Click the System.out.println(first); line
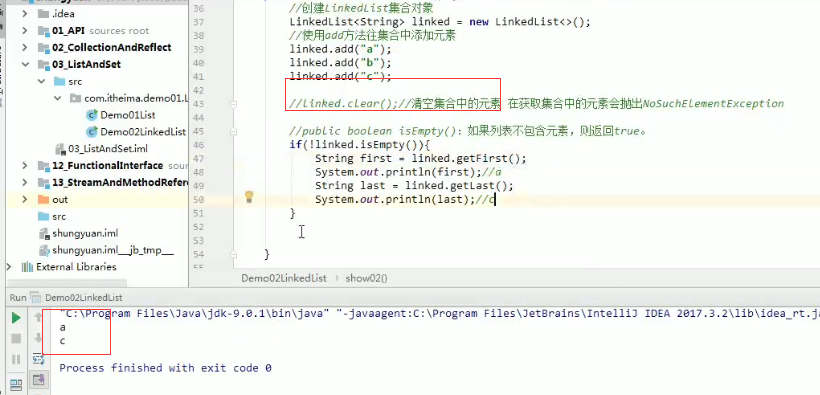Viewport: 820px width, 395px height. pos(408,172)
